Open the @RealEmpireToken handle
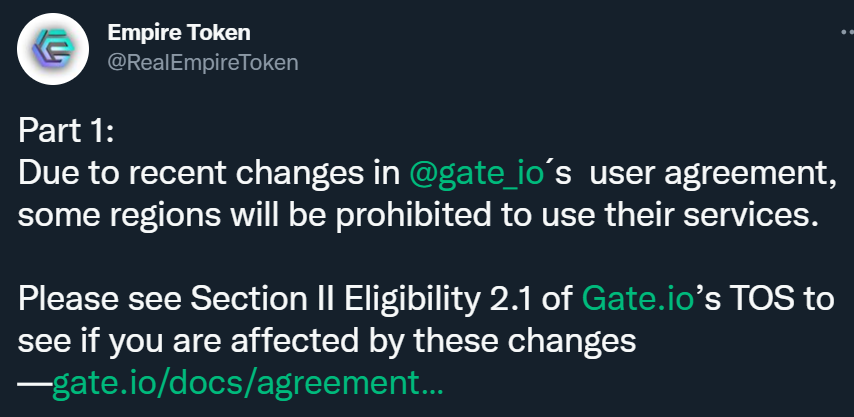Image resolution: width=854 pixels, height=417 pixels. pos(203,63)
